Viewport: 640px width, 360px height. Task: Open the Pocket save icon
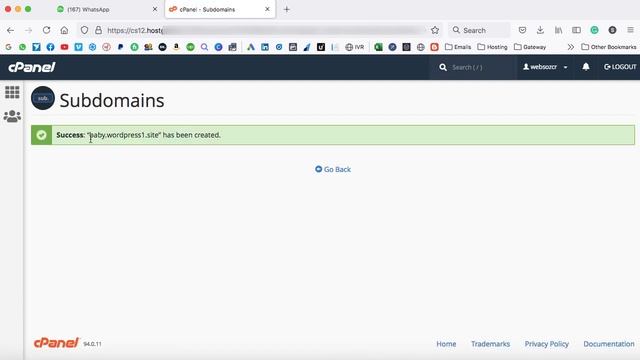click(x=522, y=30)
